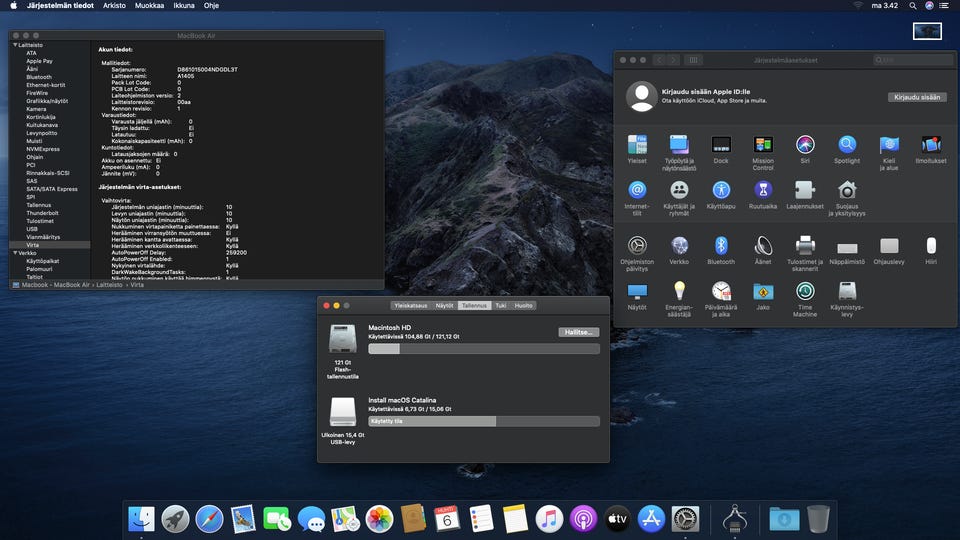Select Thunderbolt in the hardware list

pos(42,213)
